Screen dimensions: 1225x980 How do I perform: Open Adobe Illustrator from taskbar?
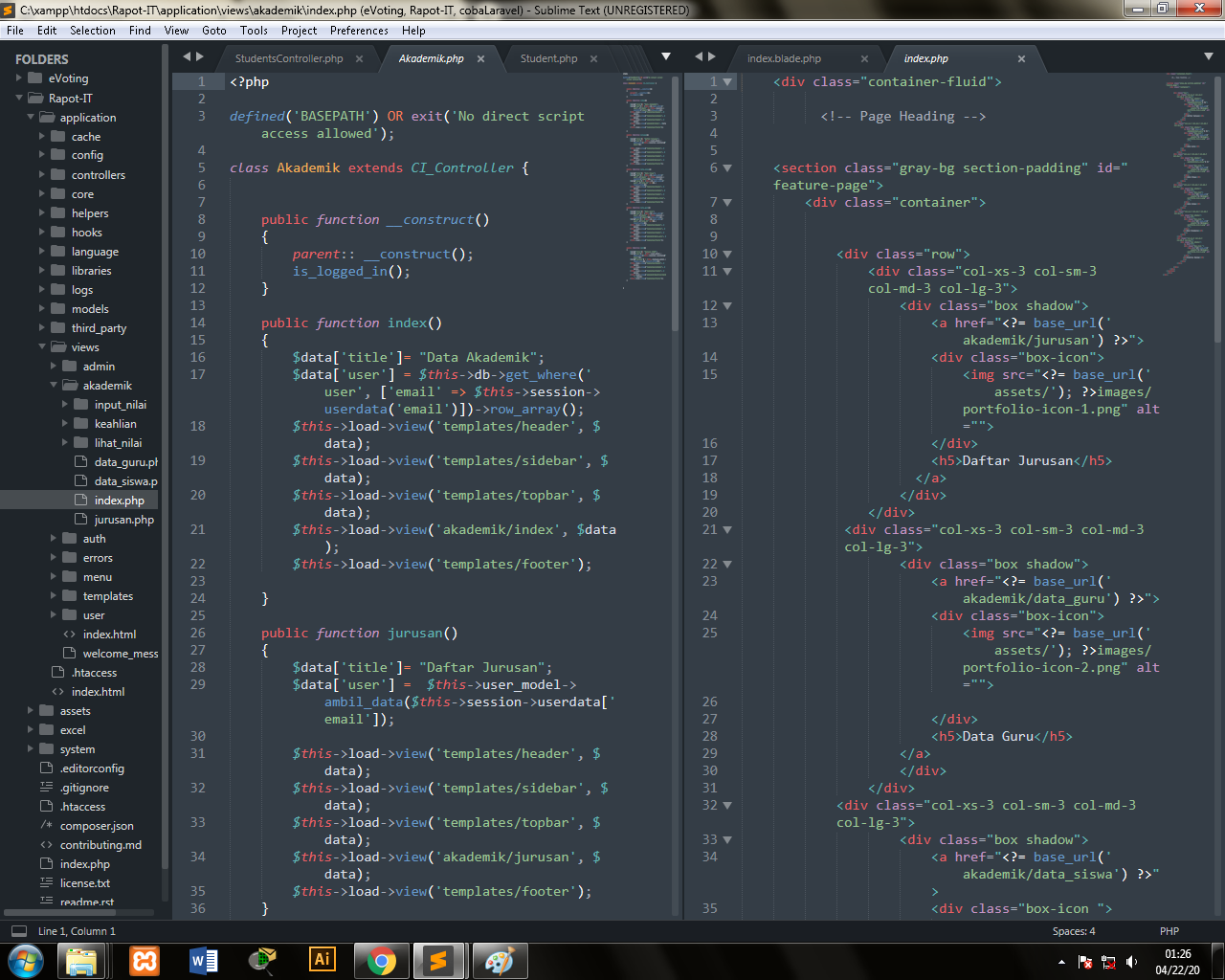(323, 961)
